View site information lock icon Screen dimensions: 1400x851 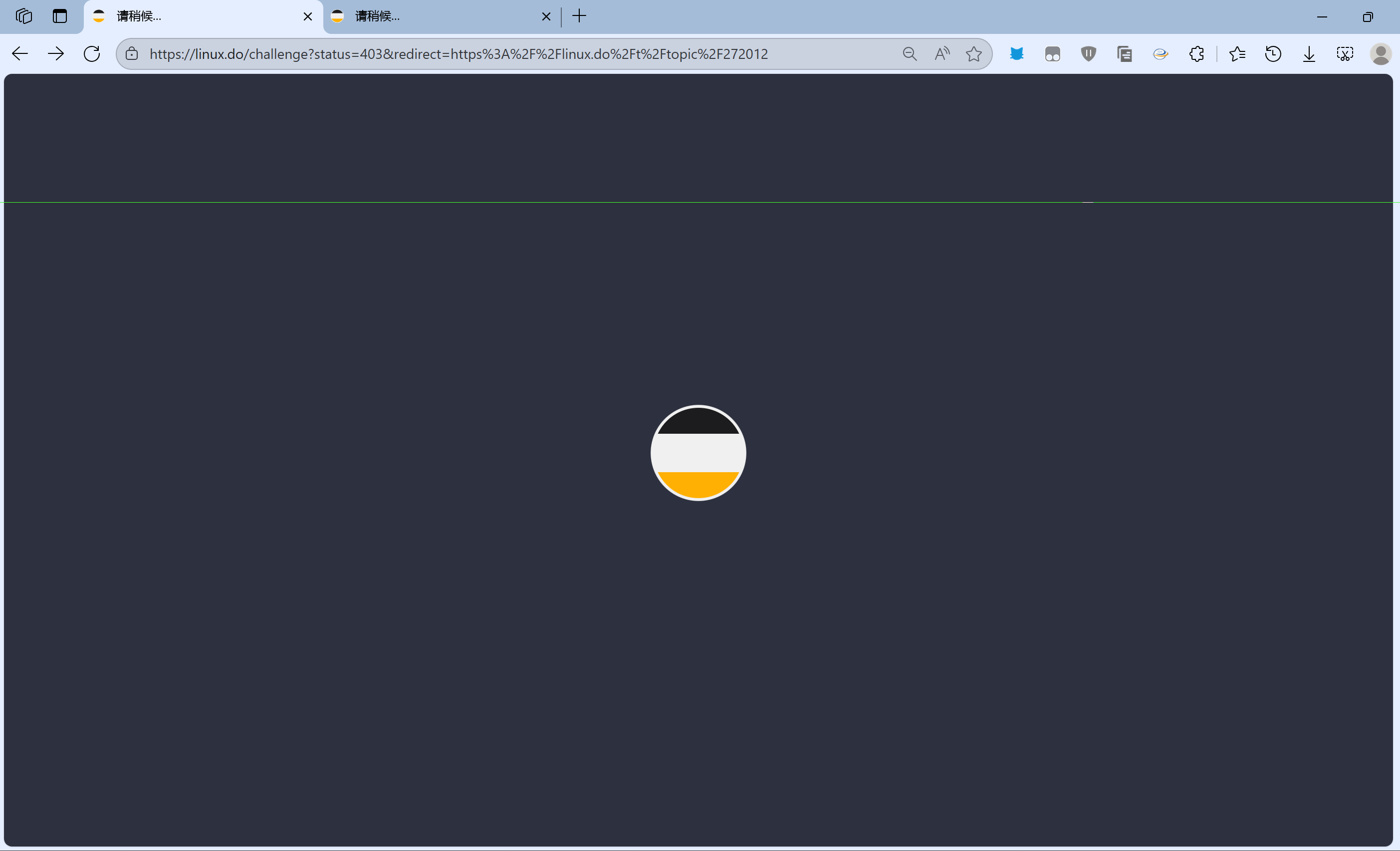[132, 54]
